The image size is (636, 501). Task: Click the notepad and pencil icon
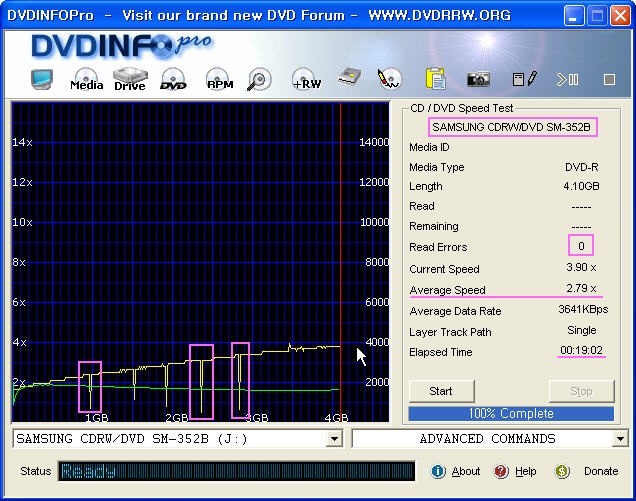click(x=524, y=79)
